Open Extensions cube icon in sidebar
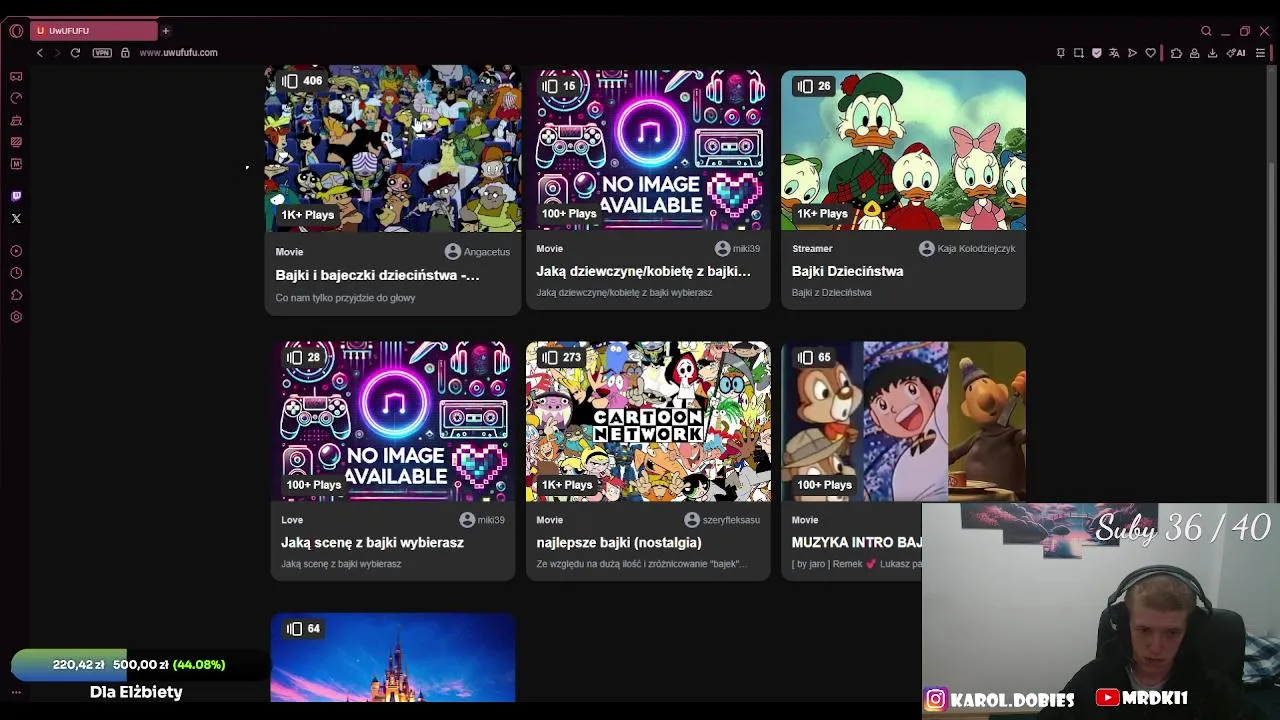Image resolution: width=1280 pixels, height=720 pixels. [x=16, y=295]
